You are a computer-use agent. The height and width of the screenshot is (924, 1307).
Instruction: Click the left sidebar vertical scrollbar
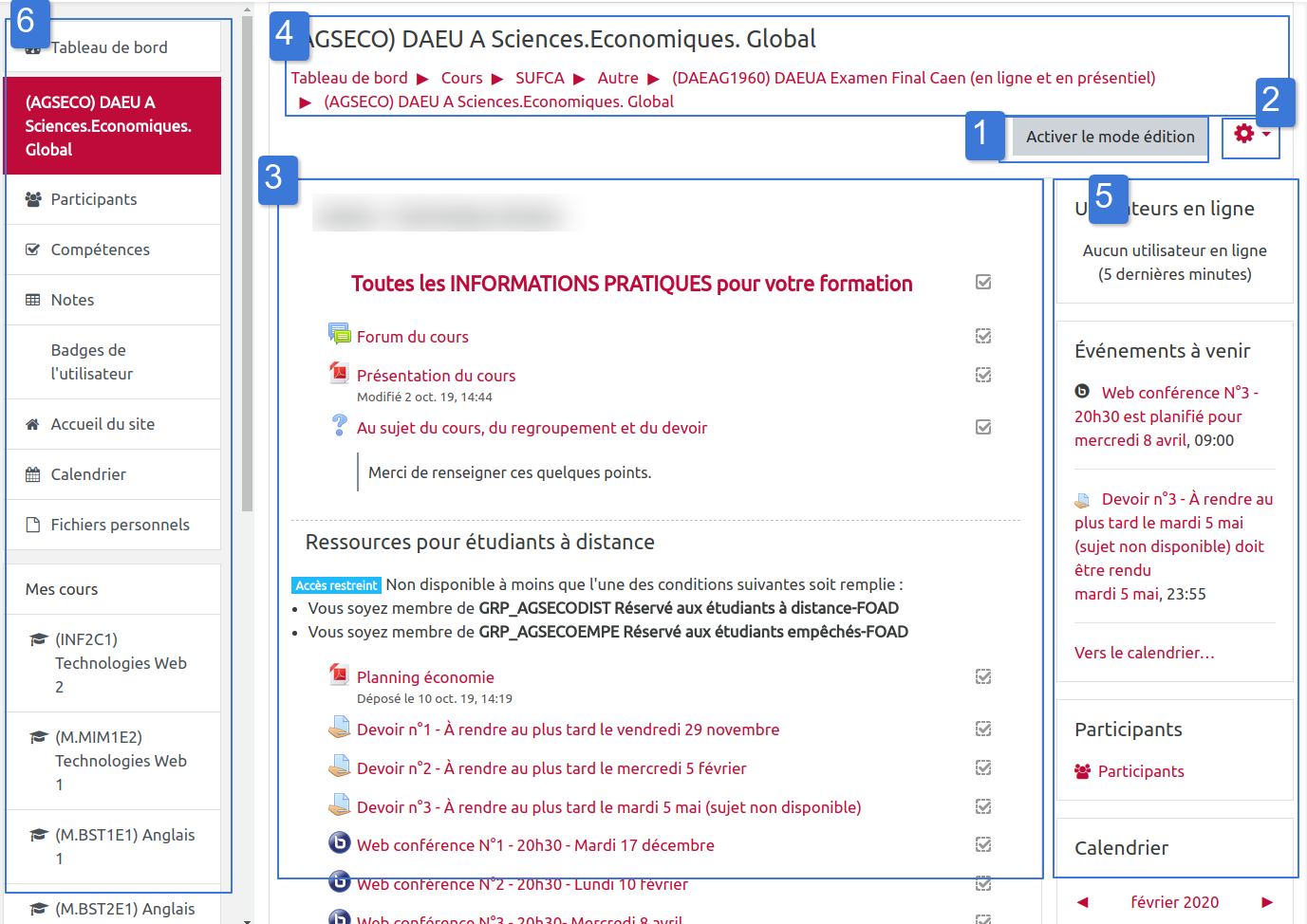[247, 266]
